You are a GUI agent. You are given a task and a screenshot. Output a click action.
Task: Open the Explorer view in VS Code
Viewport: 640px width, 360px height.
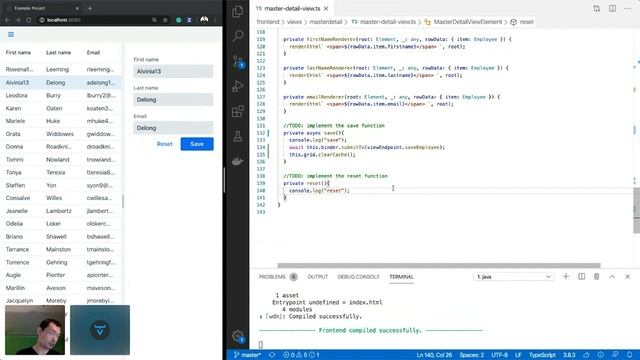point(238,11)
